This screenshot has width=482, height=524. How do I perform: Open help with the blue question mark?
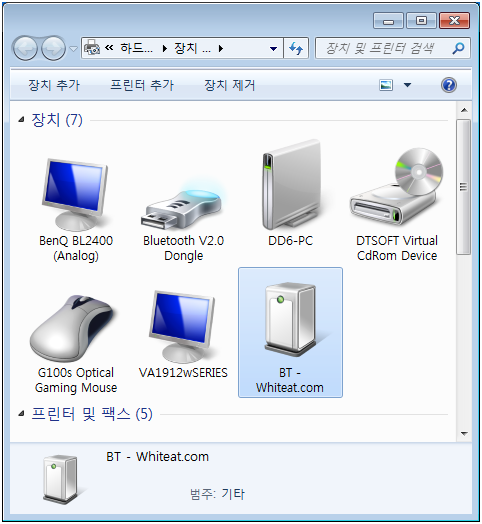[449, 85]
